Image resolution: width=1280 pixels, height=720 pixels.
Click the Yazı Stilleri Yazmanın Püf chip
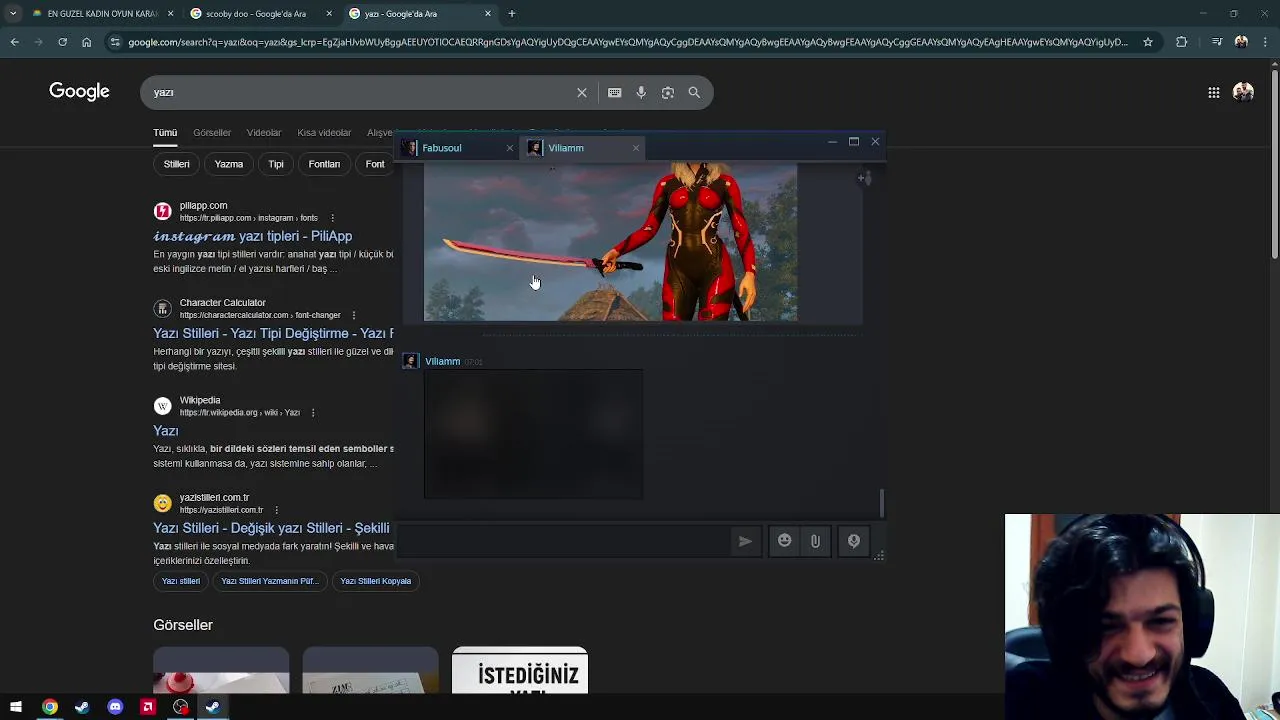click(269, 581)
